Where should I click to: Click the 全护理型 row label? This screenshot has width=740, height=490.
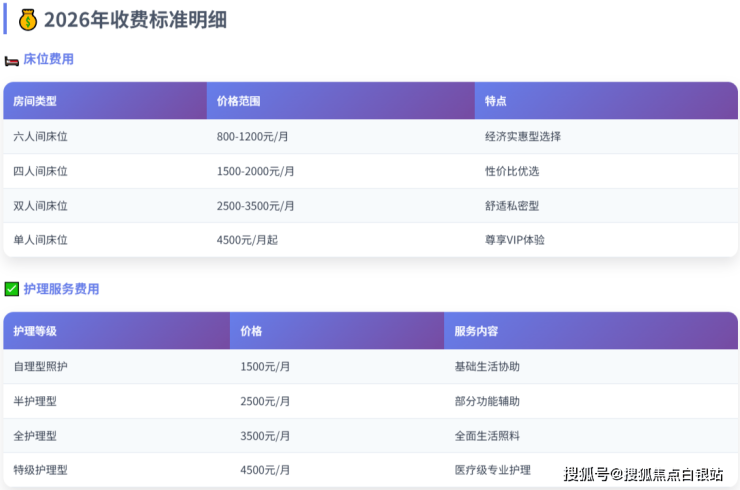coord(35,435)
